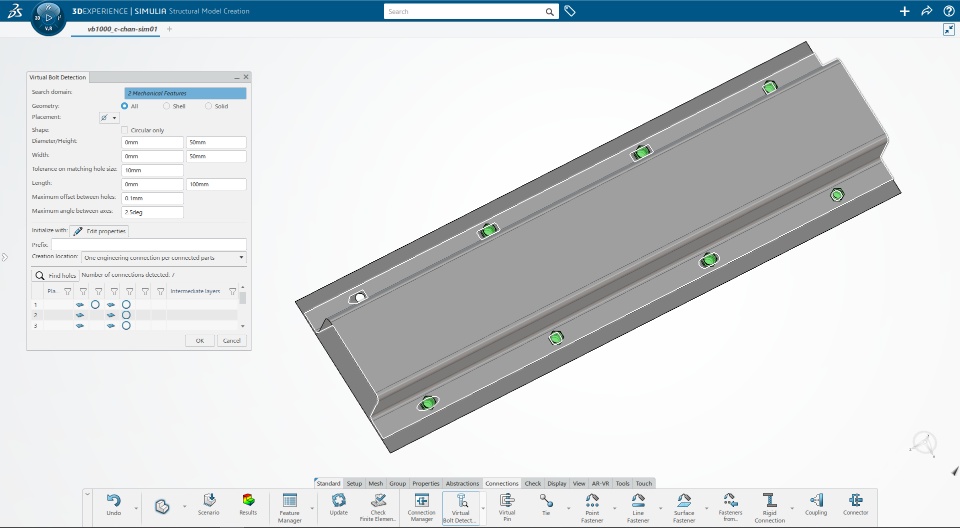This screenshot has height=528, width=960.
Task: Click the Intermediate layers filter icon
Action: pyautogui.click(x=232, y=292)
